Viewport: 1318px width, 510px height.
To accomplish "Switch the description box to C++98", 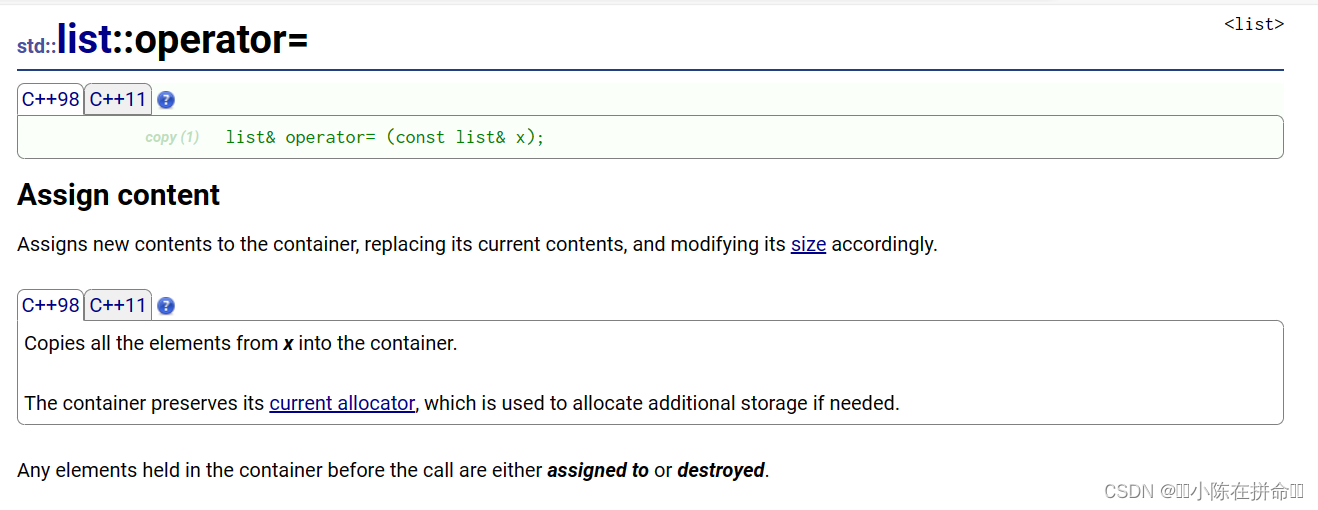I will coord(51,305).
